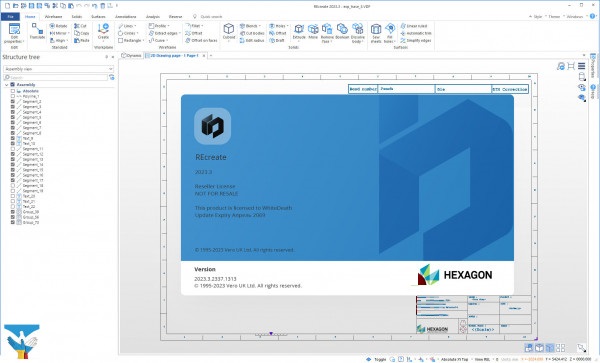Click the Boolean tool
600x363 pixels.
(342, 31)
